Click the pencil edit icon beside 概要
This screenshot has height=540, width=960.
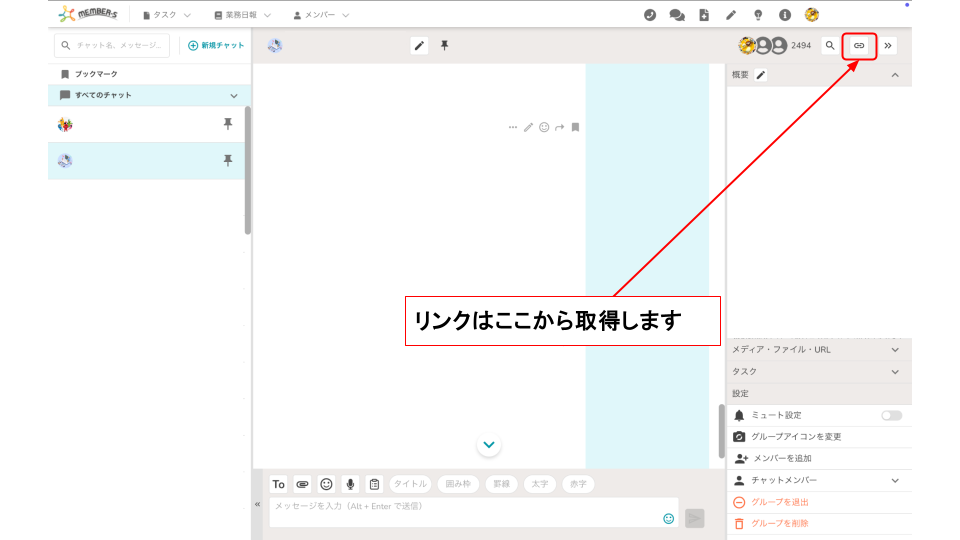pos(761,75)
